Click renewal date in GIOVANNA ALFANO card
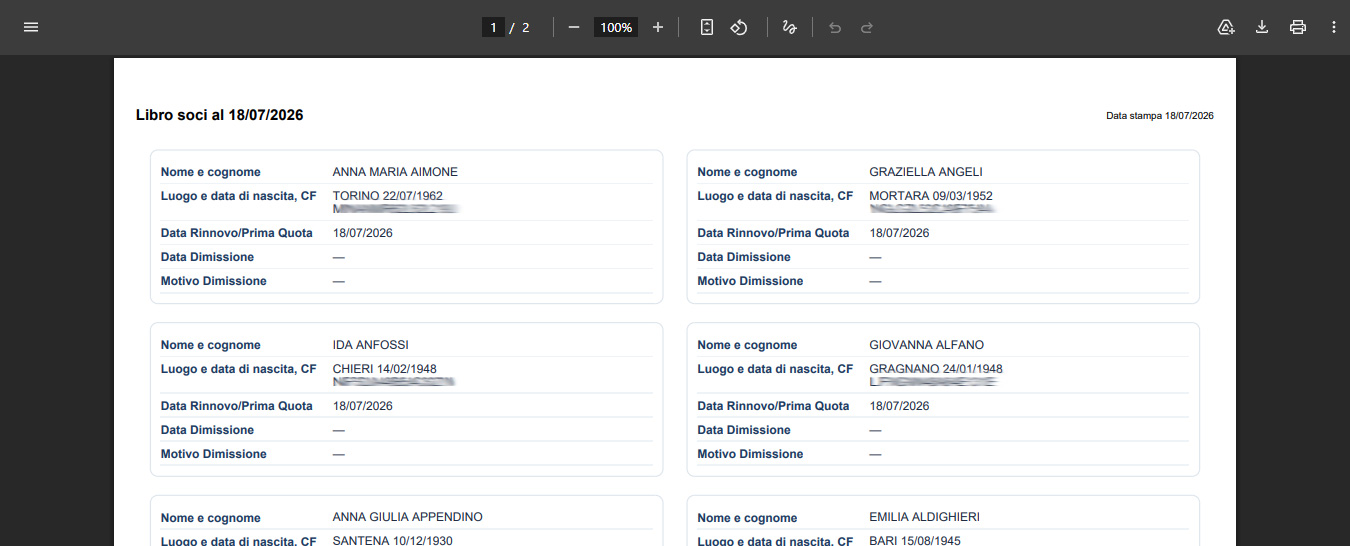 pyautogui.click(x=900, y=406)
